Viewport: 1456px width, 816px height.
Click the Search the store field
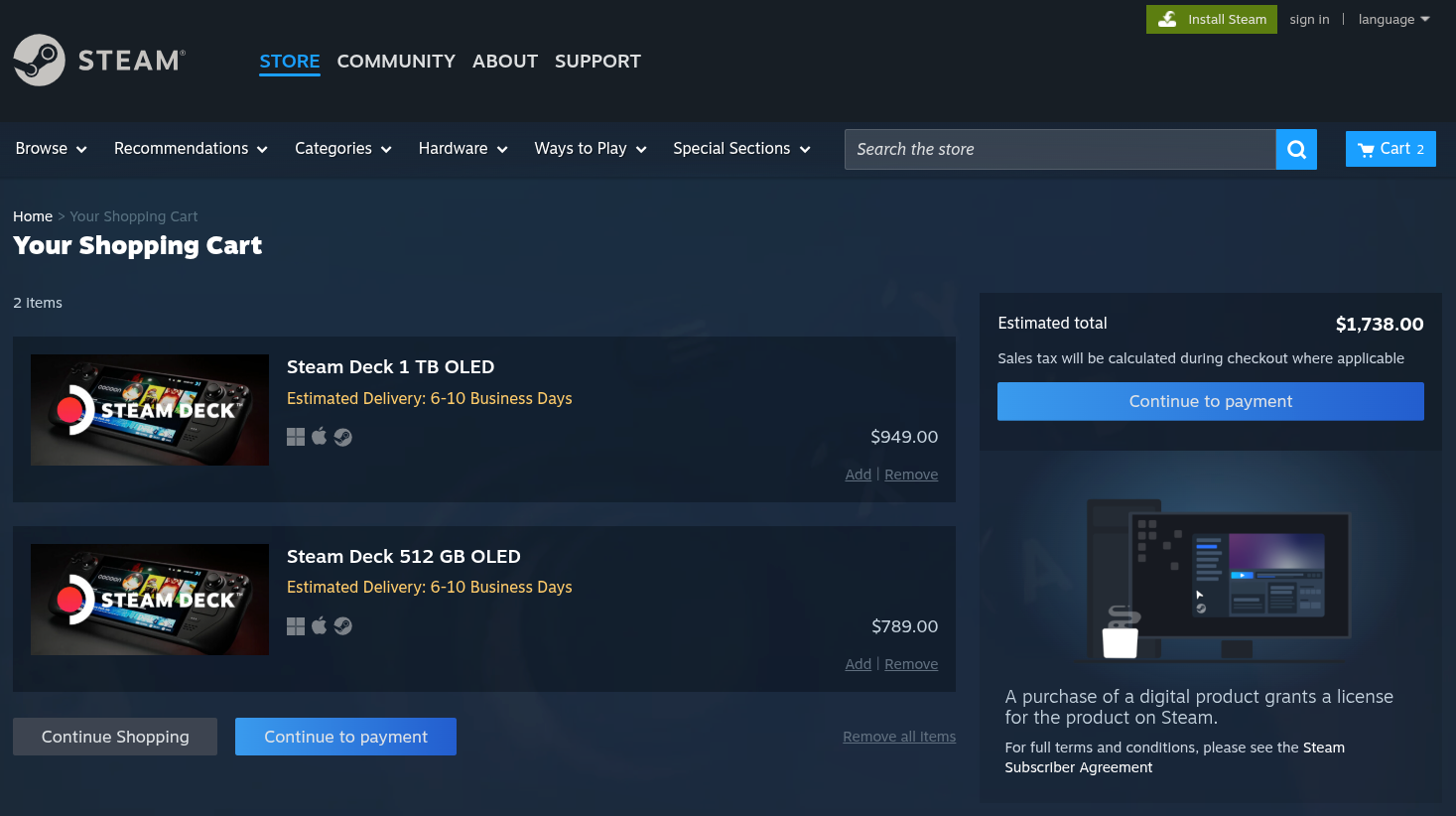point(1060,149)
